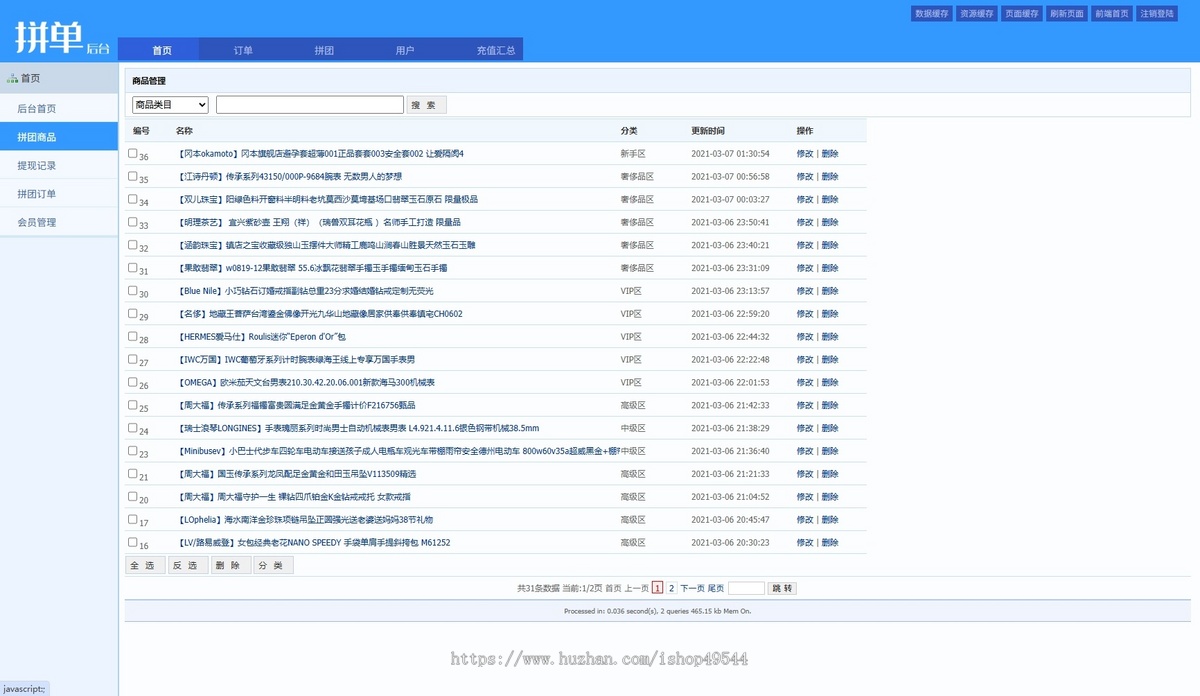Click the 更新时间 column header
The image size is (1200, 696).
click(708, 131)
